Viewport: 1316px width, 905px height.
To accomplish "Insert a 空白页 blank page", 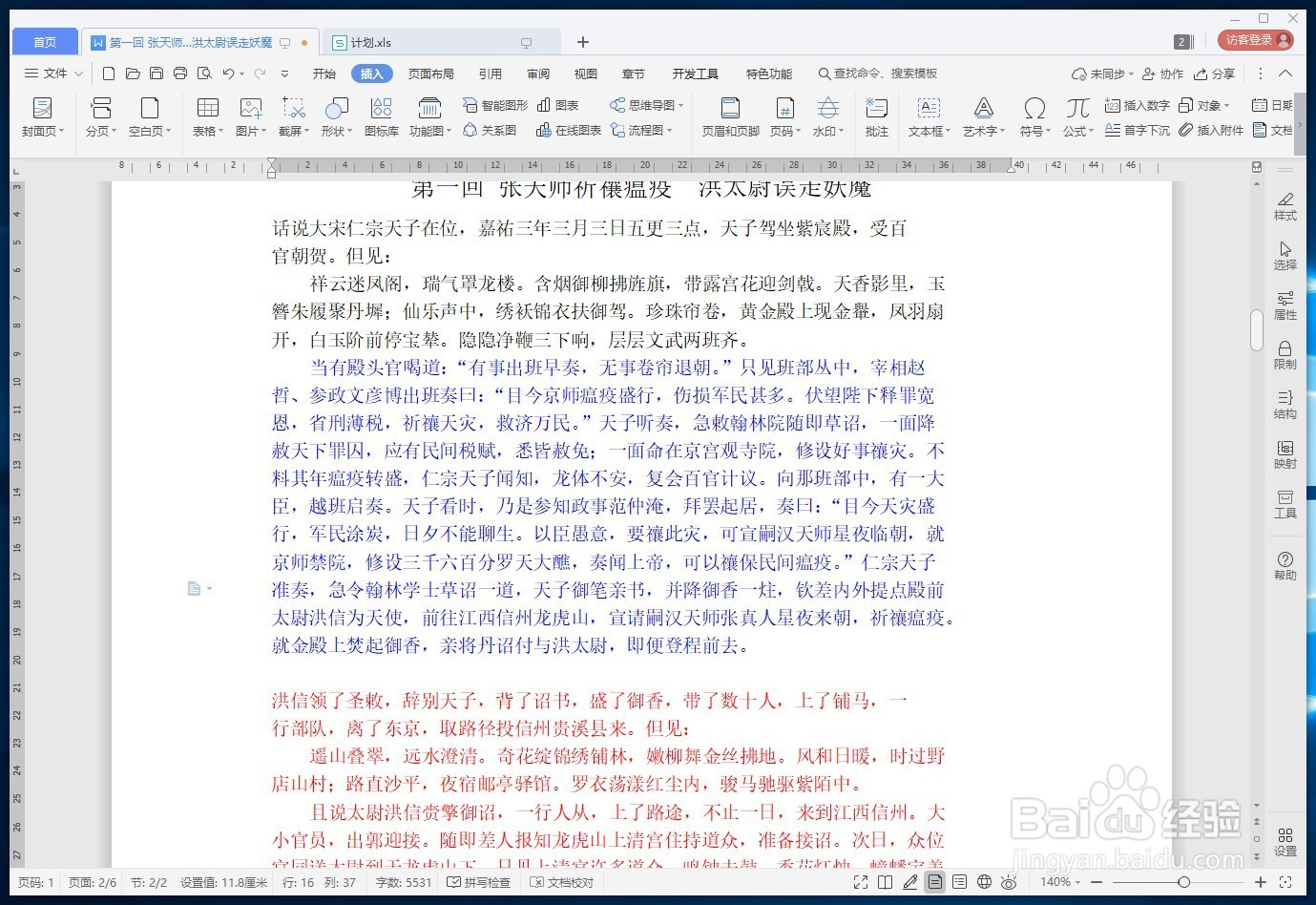I will 150,117.
